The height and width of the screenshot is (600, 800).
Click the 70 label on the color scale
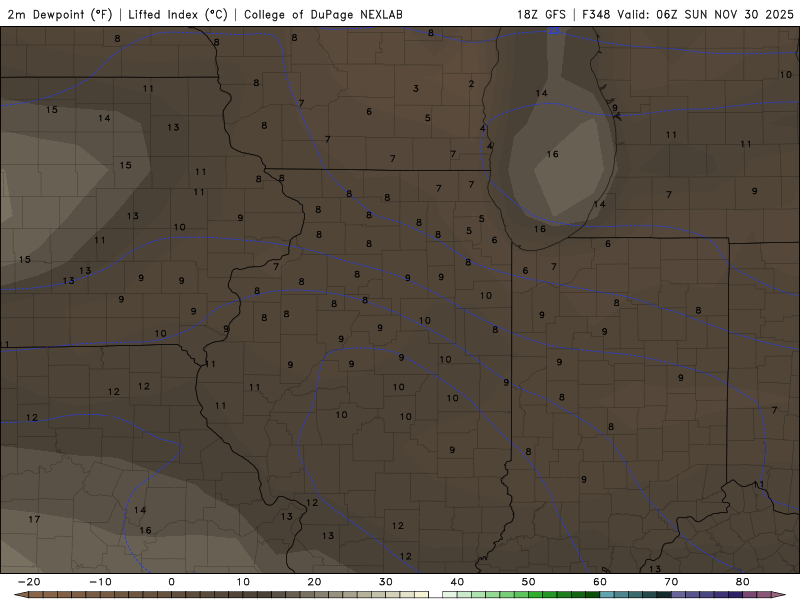pos(671,582)
